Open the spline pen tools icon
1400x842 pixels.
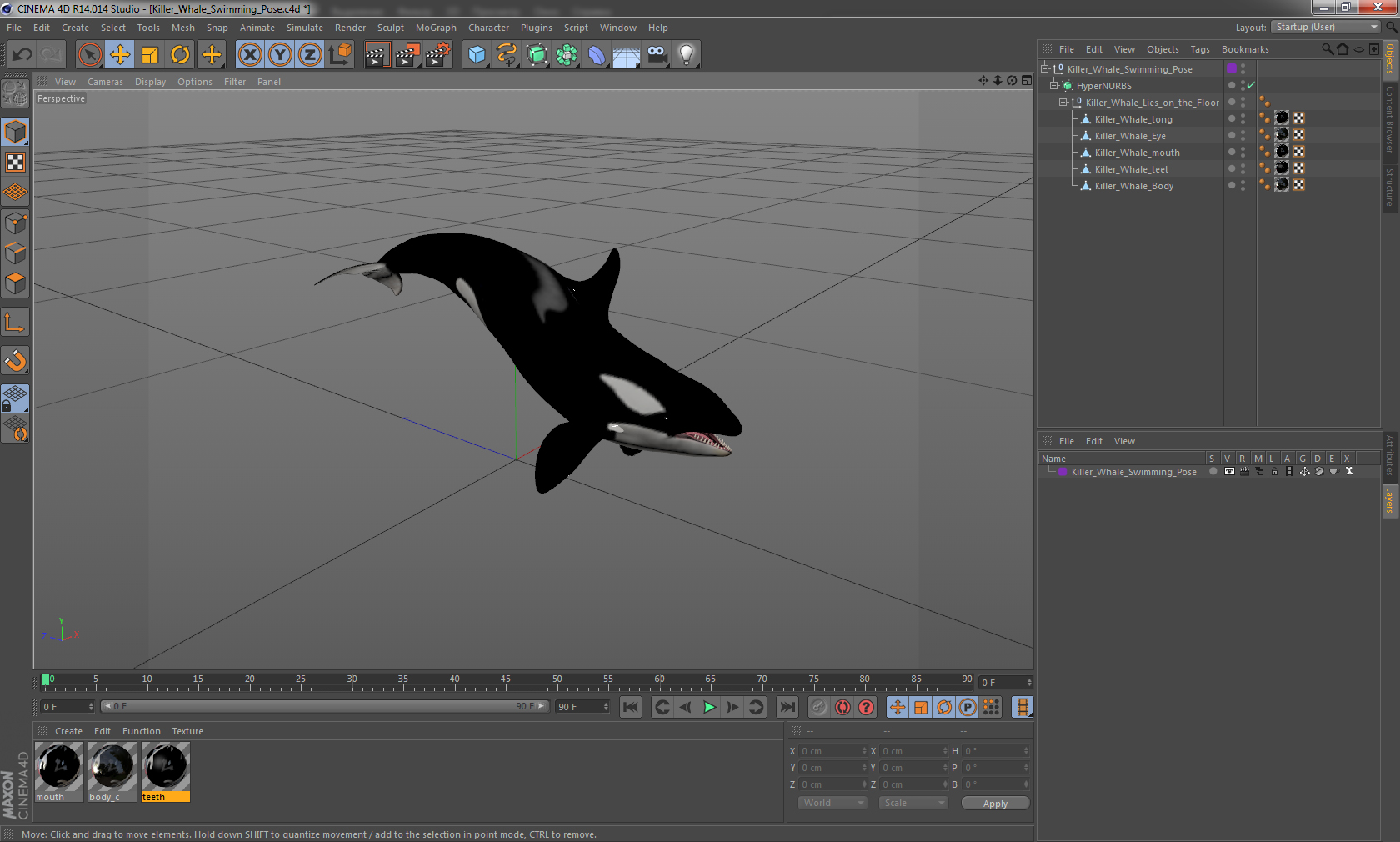coord(507,55)
